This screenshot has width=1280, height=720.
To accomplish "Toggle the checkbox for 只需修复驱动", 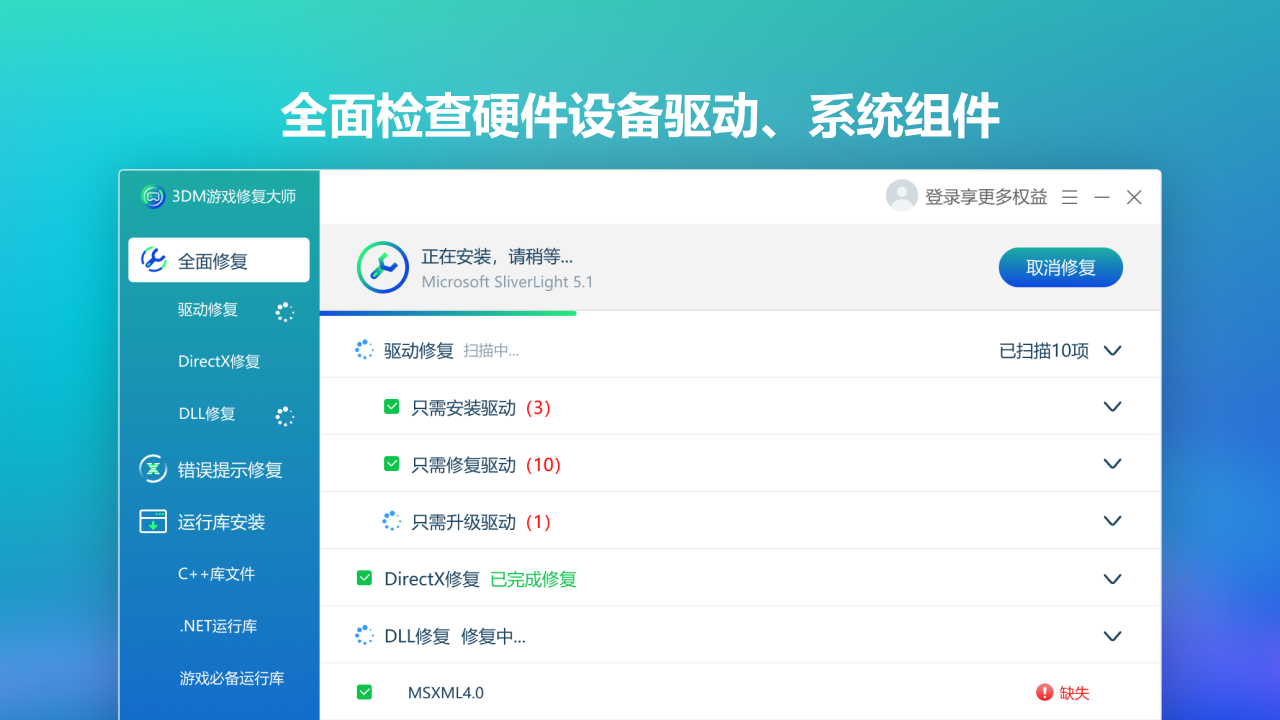I will pyautogui.click(x=390, y=464).
